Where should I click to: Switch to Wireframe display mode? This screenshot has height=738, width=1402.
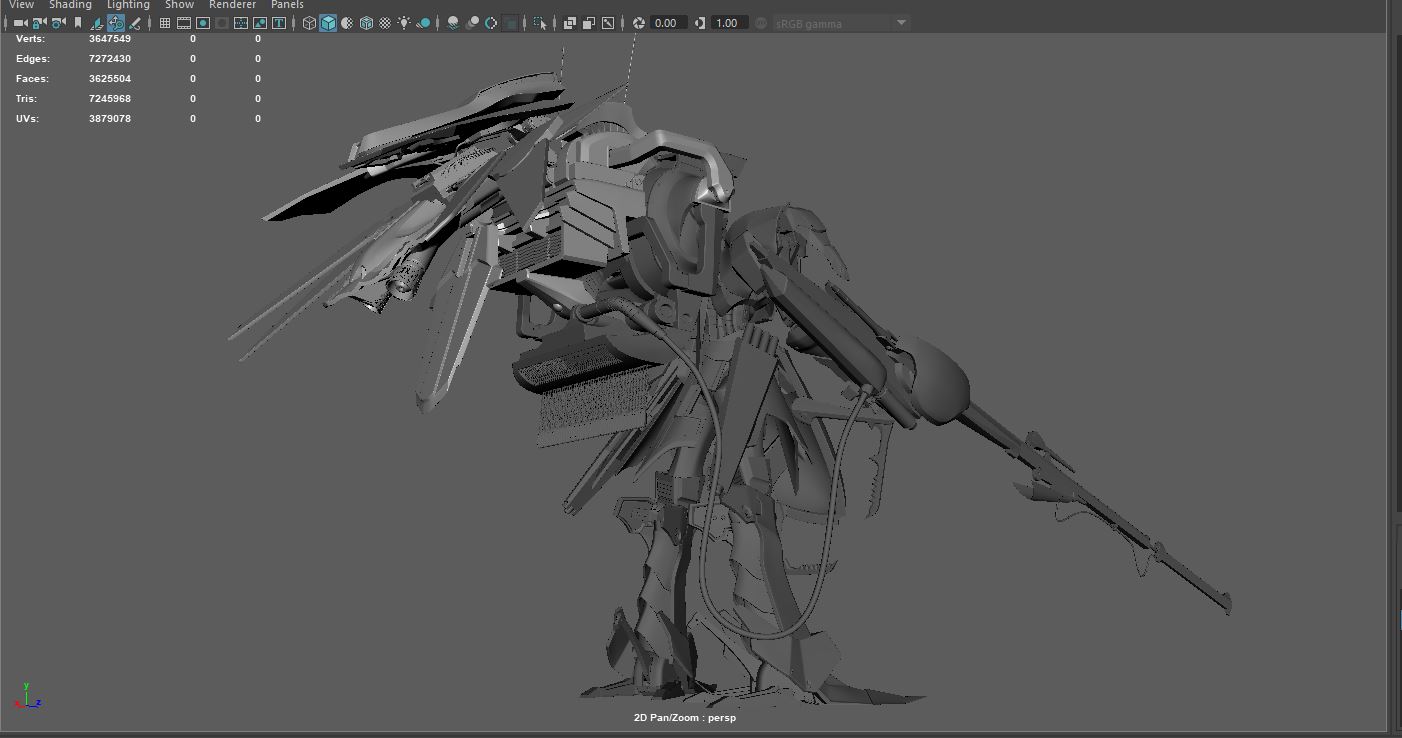point(309,23)
